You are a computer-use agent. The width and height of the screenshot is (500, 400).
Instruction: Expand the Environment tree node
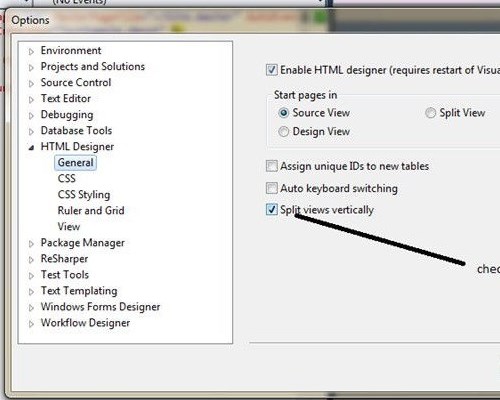(31, 52)
